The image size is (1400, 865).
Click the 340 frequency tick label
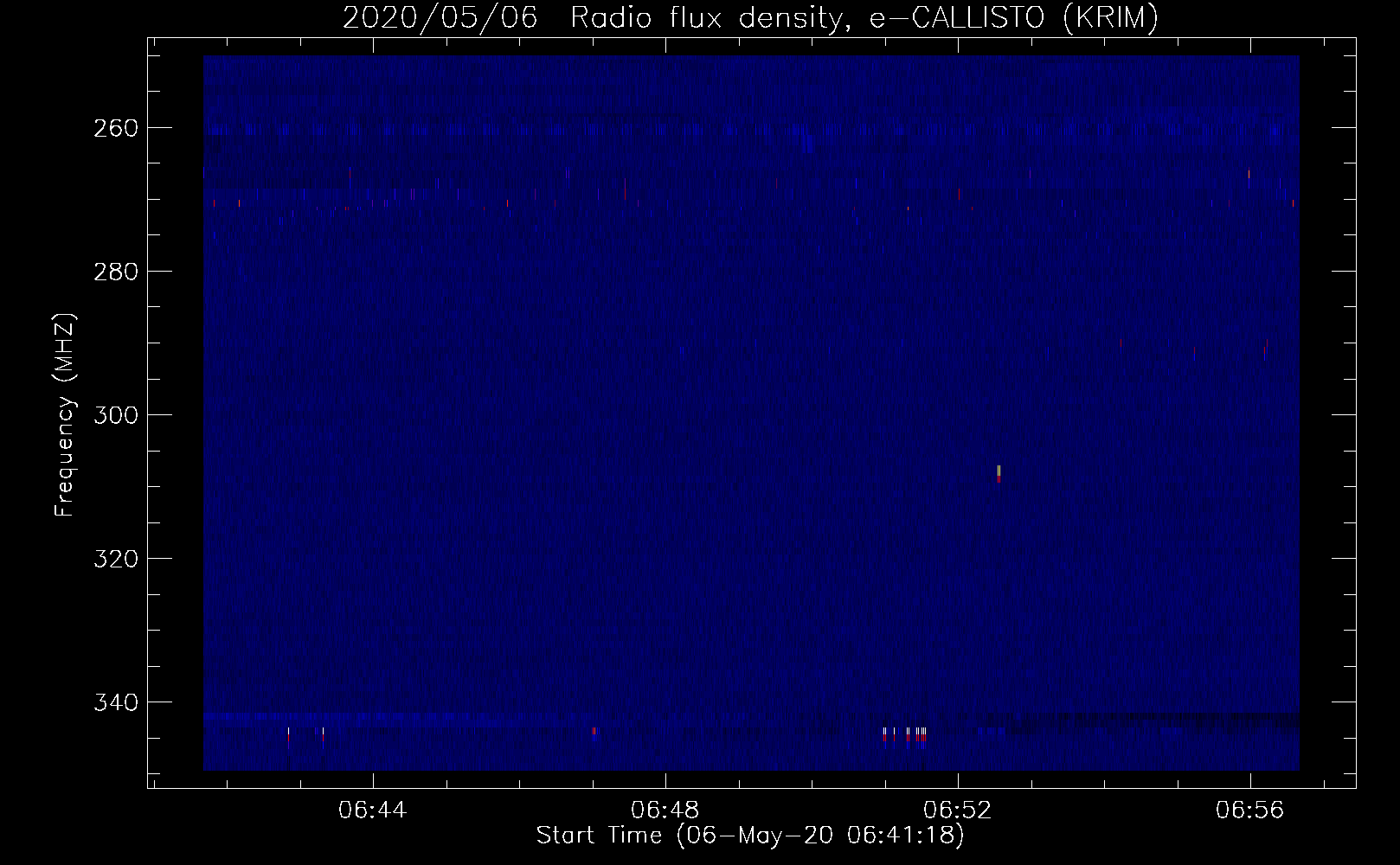tap(114, 702)
